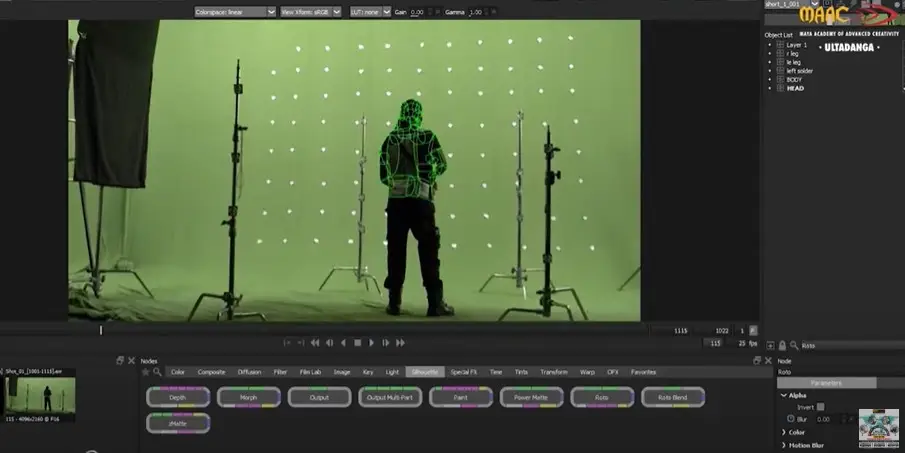This screenshot has height=453, width=905.
Task: Toggle visibility dot for Layer 1
Action: tap(769, 45)
